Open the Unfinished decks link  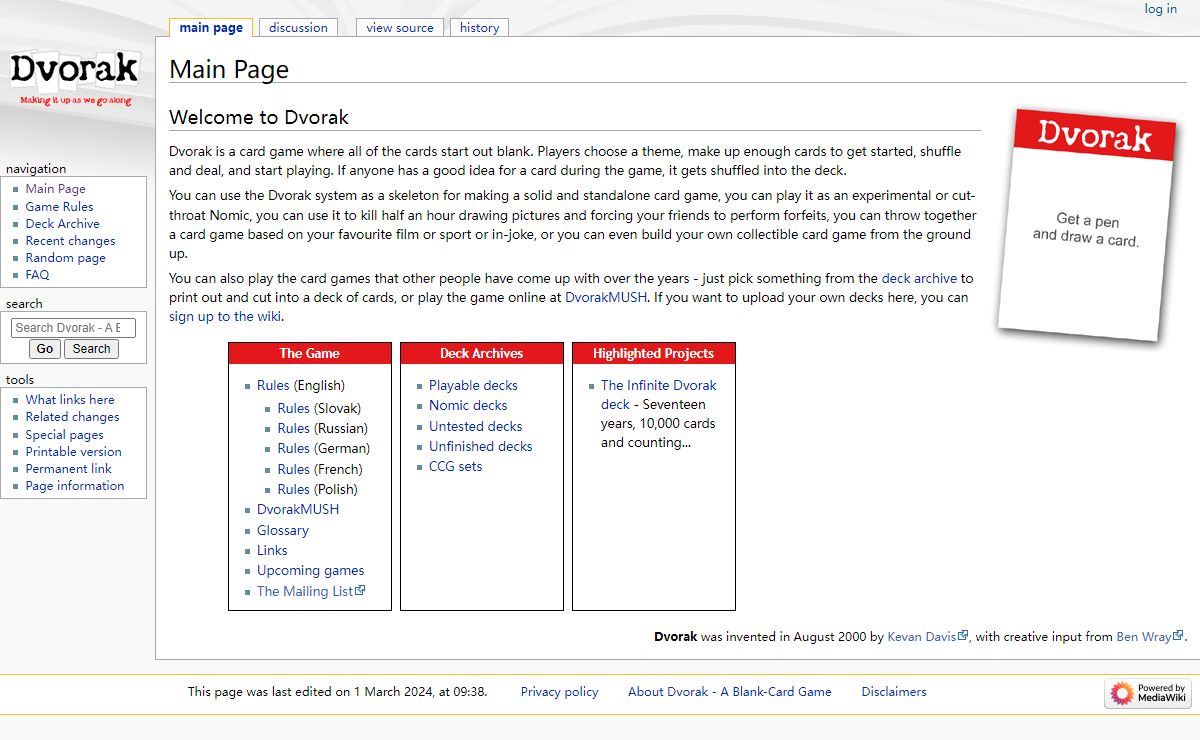[x=481, y=447]
